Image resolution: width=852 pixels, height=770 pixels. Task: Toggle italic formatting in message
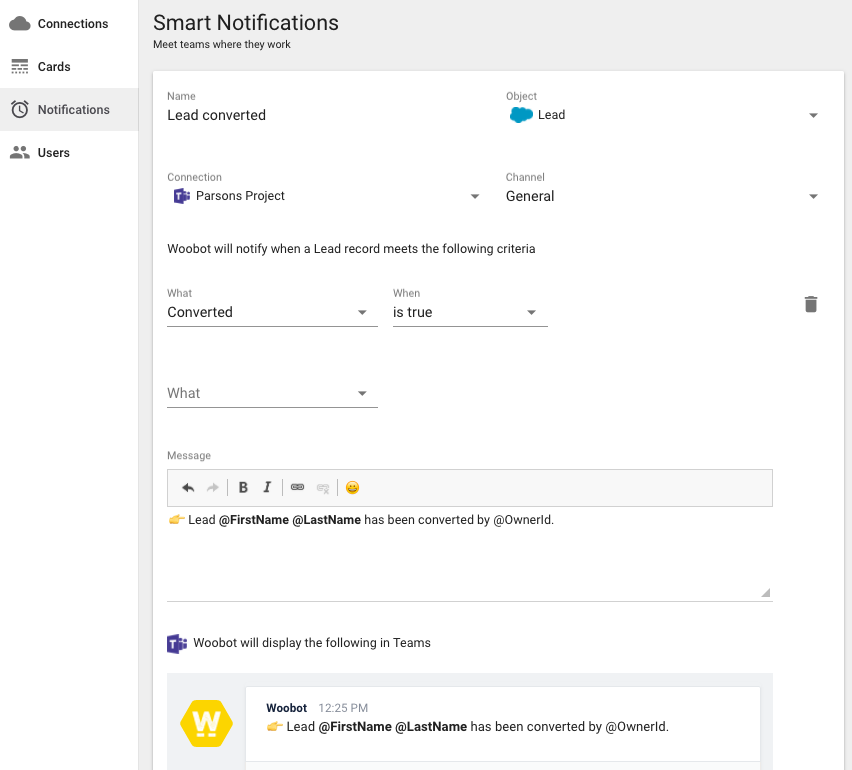pos(267,488)
